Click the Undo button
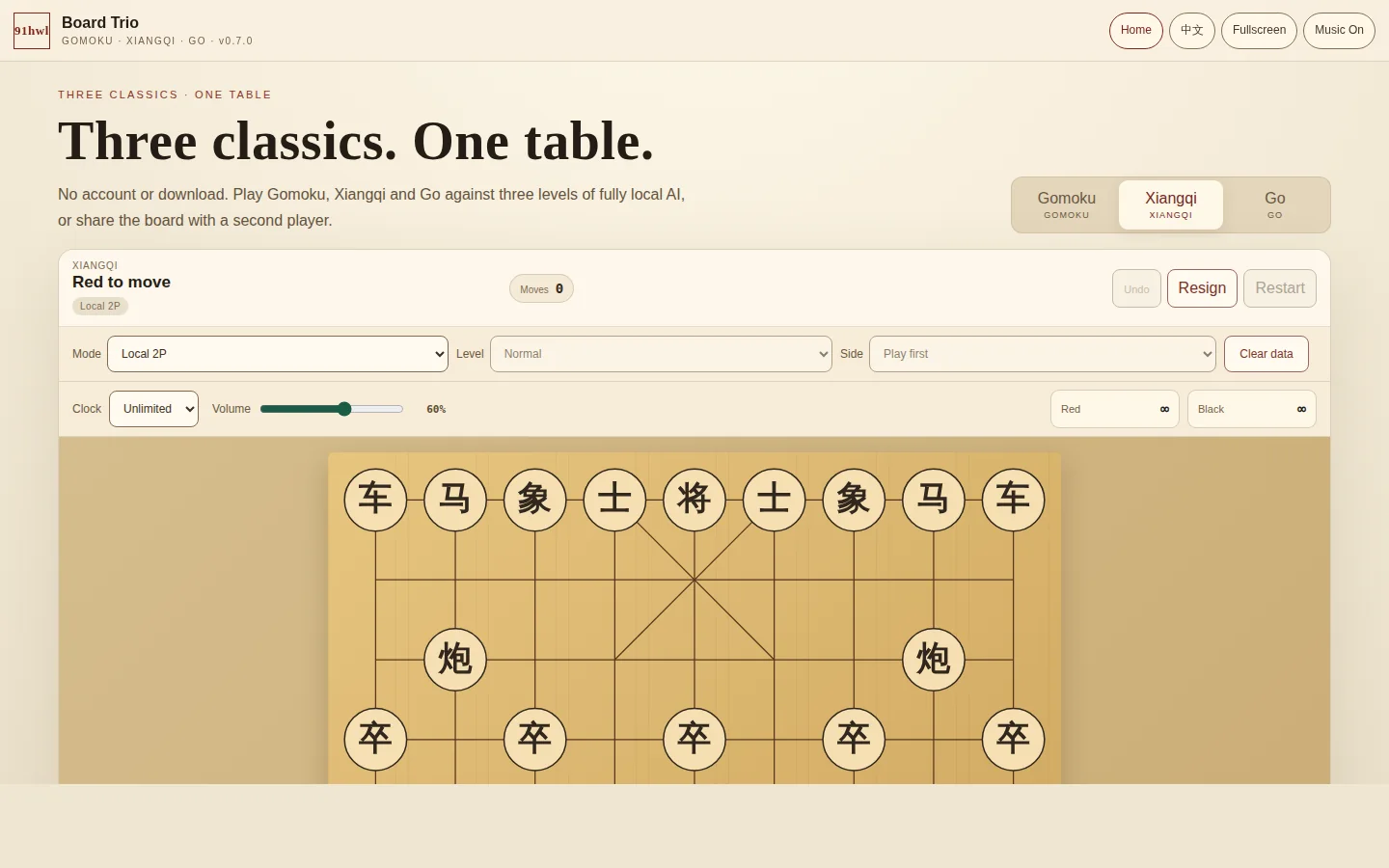 pos(1136,288)
